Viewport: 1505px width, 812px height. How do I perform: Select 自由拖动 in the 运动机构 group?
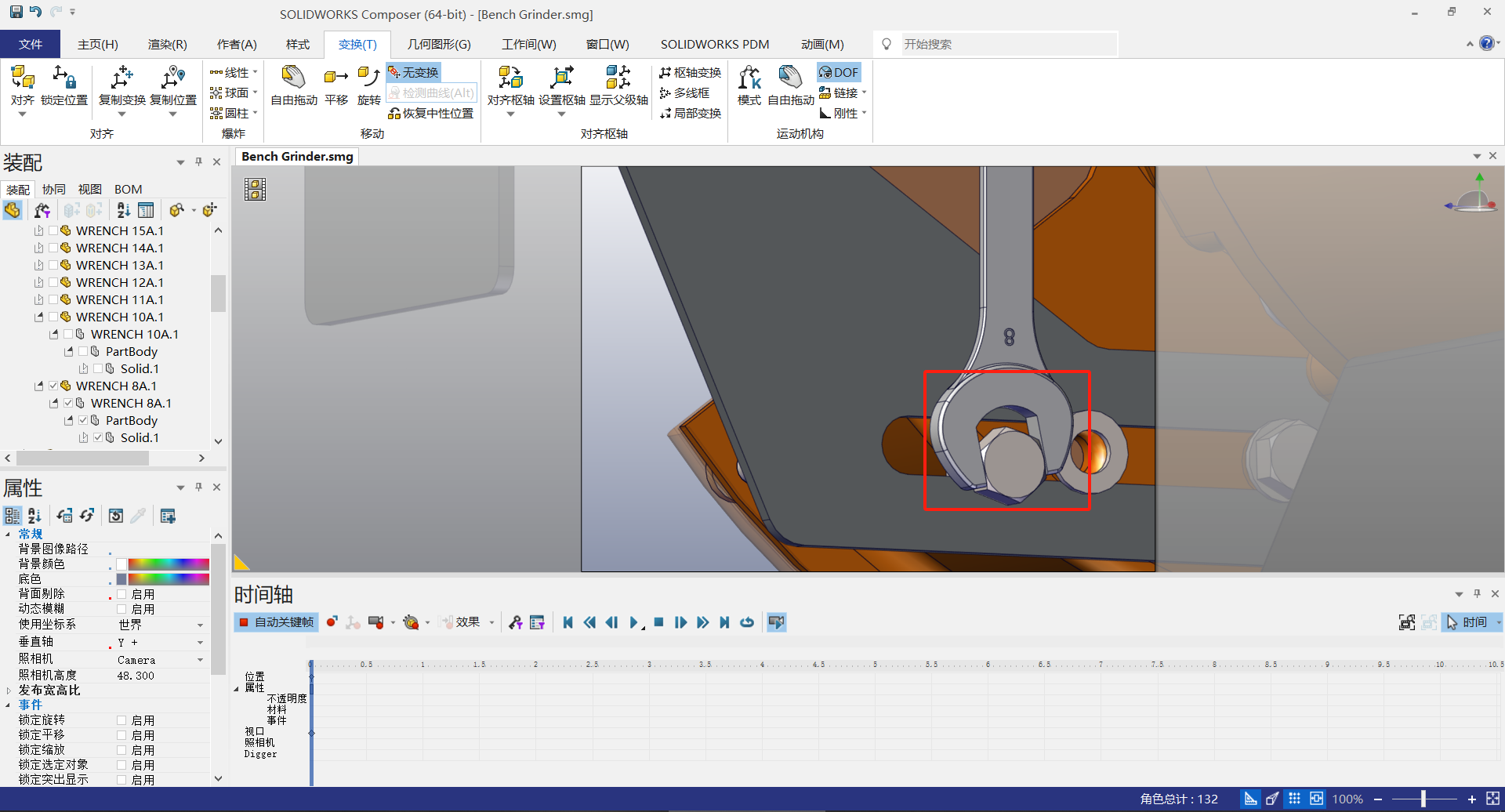pyautogui.click(x=791, y=86)
